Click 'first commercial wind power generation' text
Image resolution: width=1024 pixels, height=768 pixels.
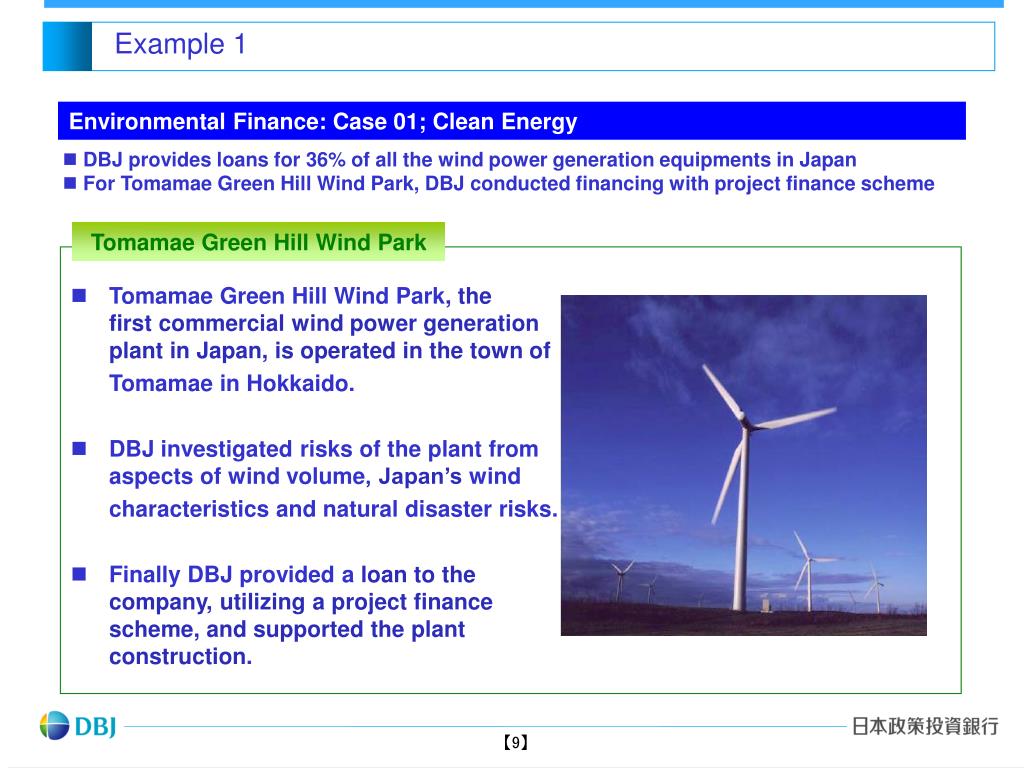323,323
